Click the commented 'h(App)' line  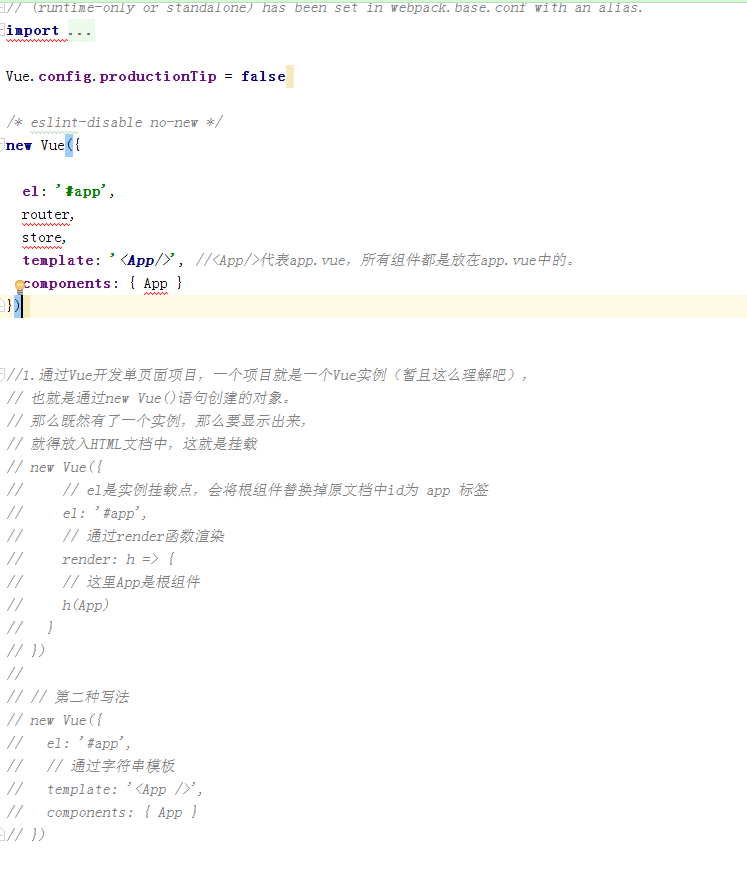(x=85, y=605)
